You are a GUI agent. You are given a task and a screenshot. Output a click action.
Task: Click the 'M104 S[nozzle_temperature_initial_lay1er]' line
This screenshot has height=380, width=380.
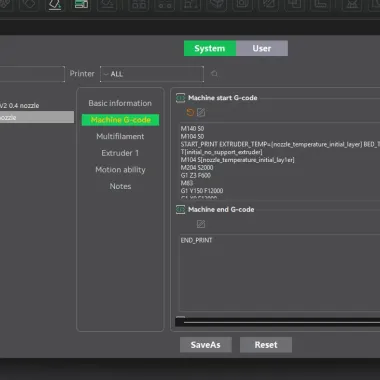tap(237, 160)
